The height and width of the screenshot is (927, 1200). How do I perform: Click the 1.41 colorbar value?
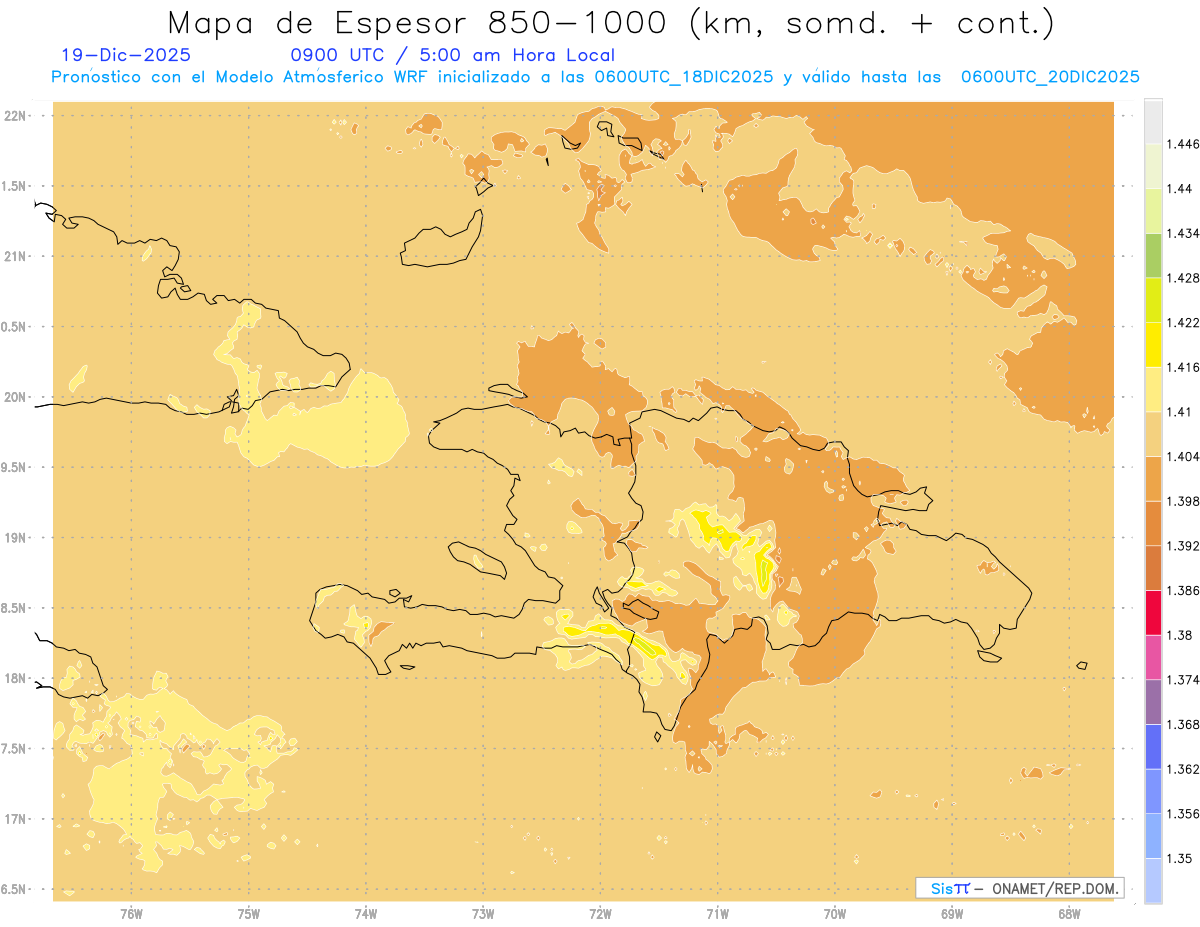[x=1179, y=412]
